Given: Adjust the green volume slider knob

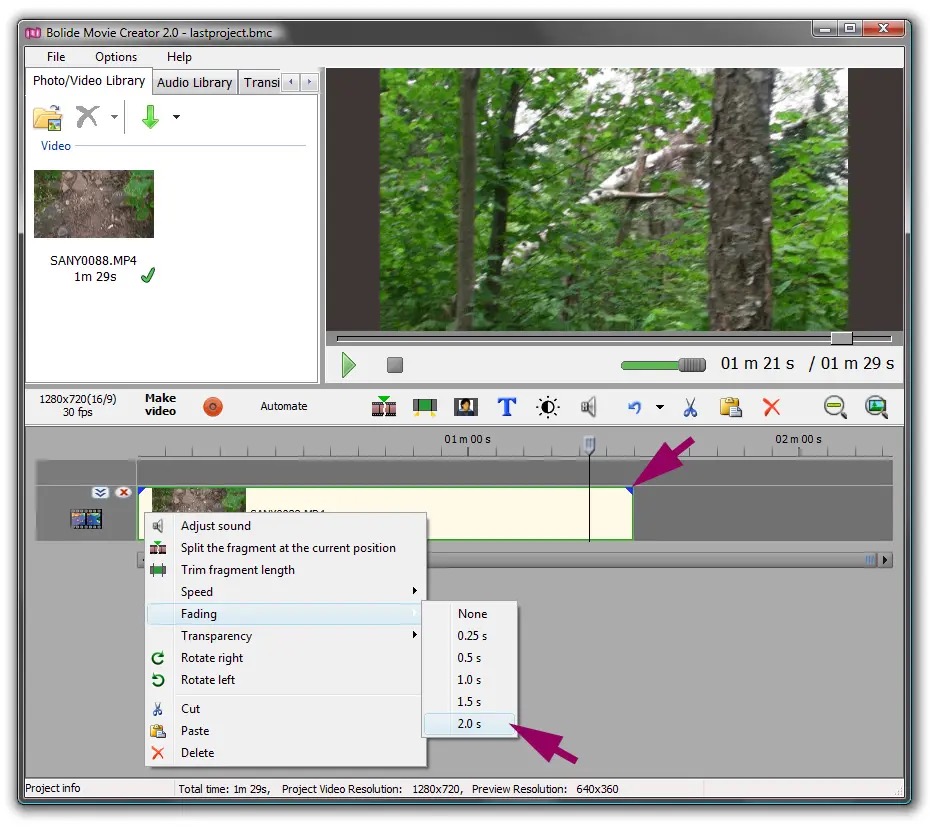Looking at the screenshot, I should tap(692, 365).
